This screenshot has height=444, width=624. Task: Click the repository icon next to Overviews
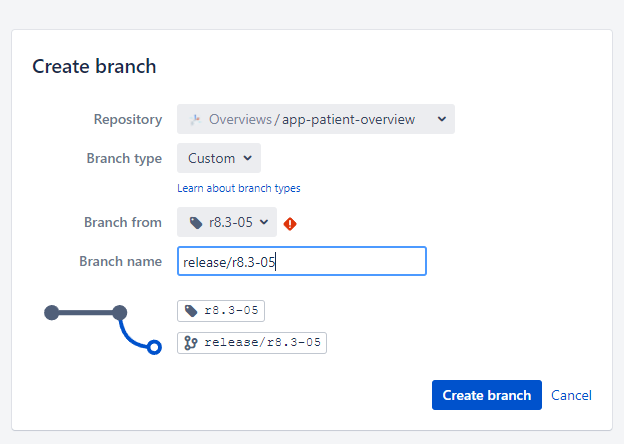[x=195, y=119]
